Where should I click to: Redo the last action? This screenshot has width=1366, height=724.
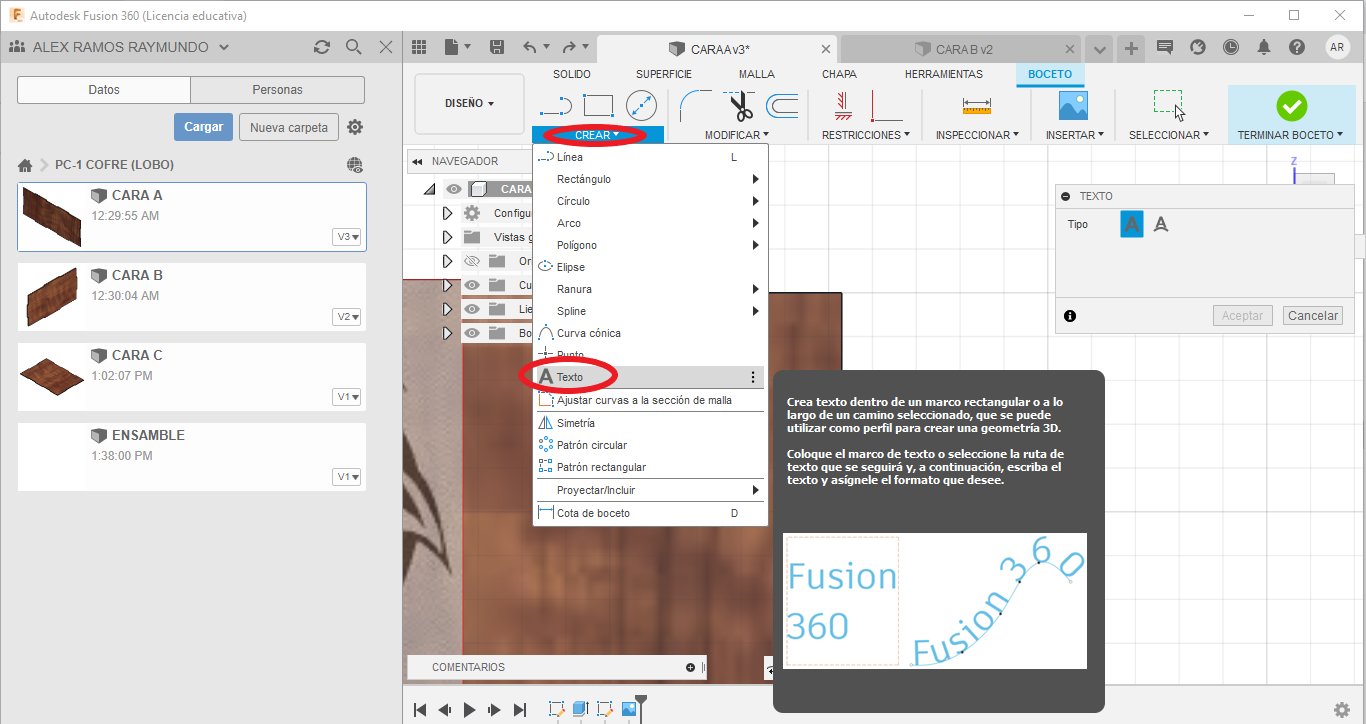(570, 47)
